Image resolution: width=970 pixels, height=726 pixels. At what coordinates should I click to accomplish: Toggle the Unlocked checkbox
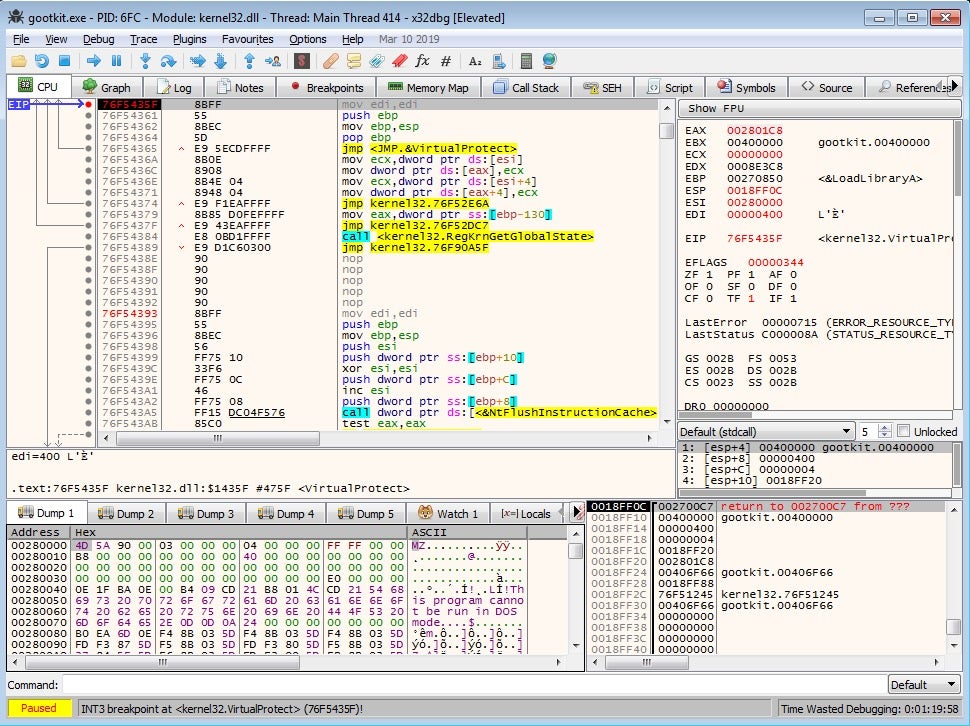click(x=904, y=431)
